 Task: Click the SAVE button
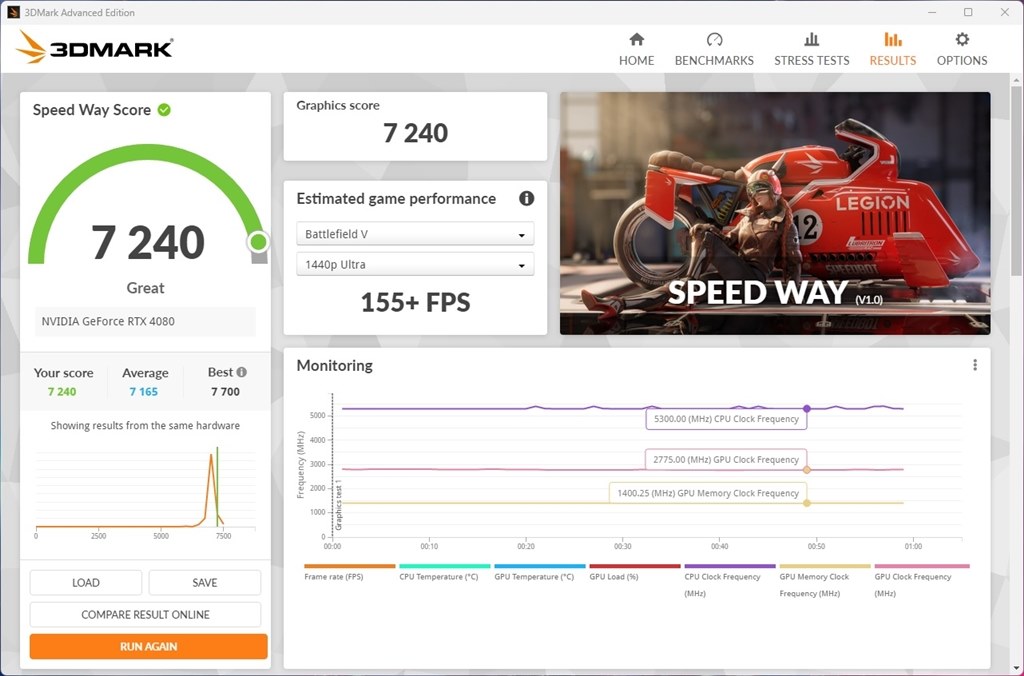click(x=204, y=583)
